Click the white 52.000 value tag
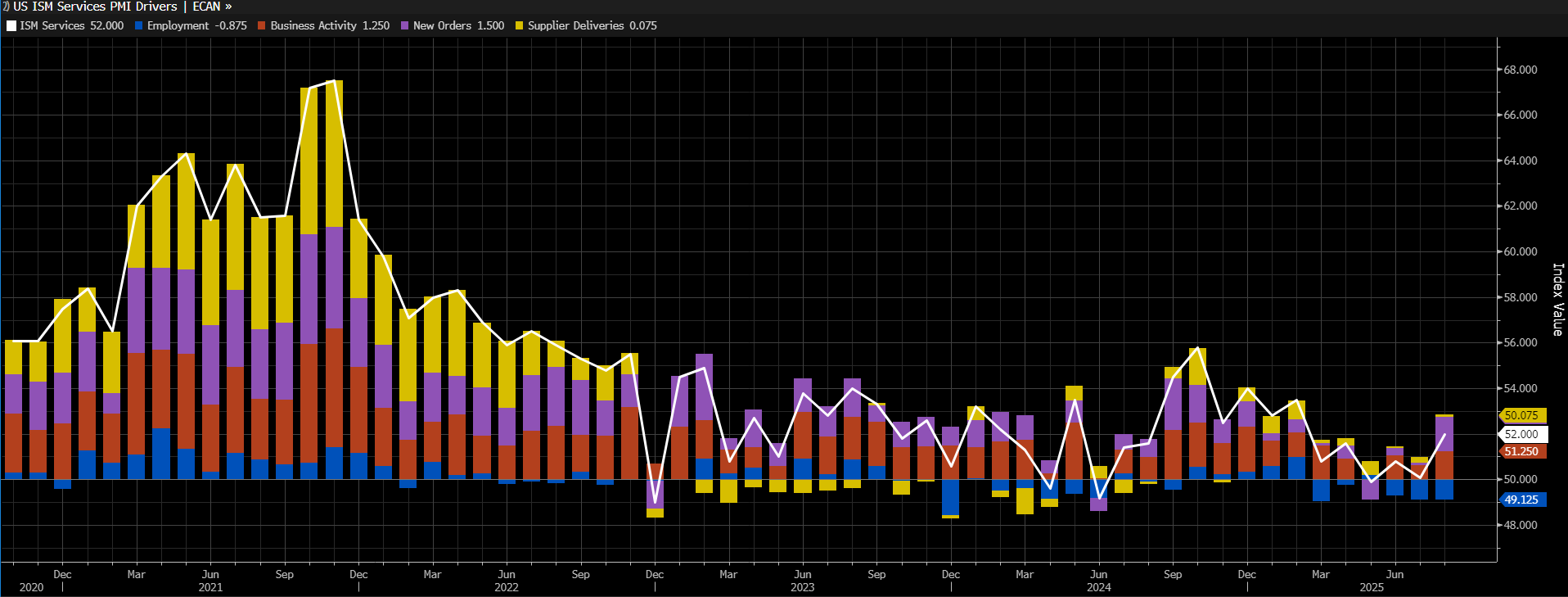The height and width of the screenshot is (597, 1568). tap(1521, 434)
